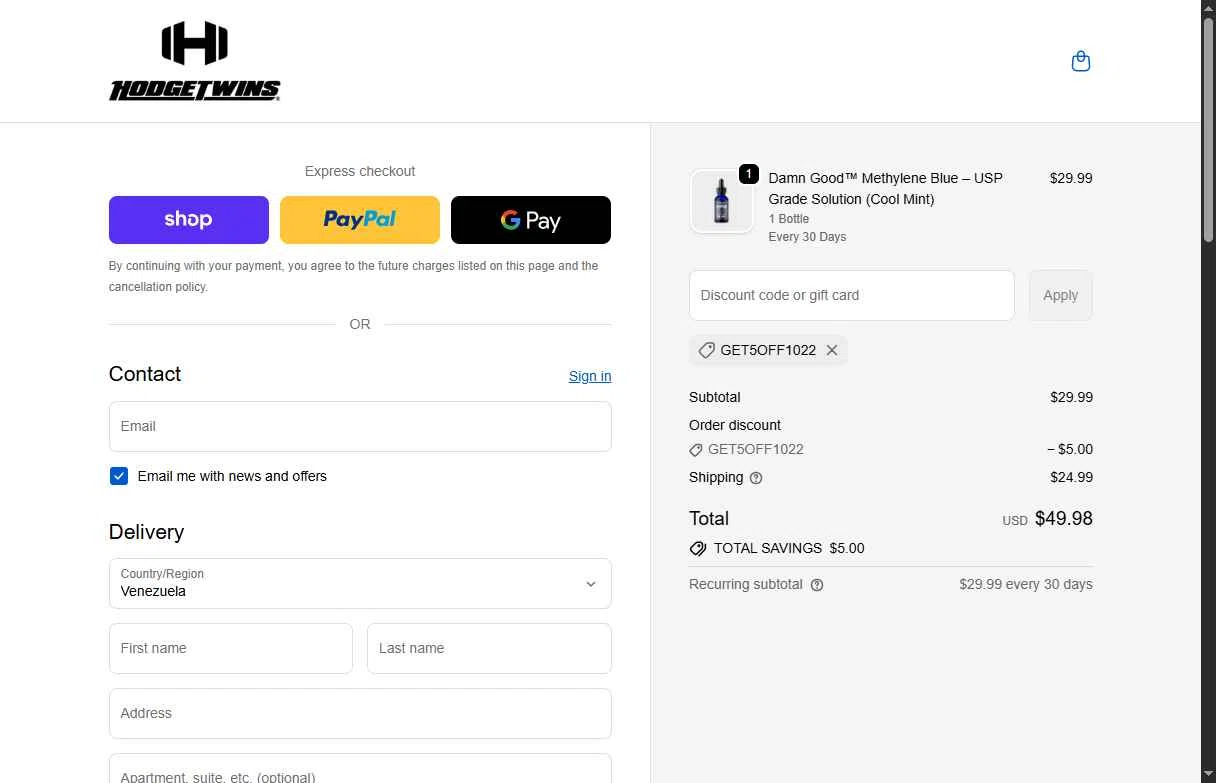
Task: Click the $24.99 shipping cost
Action: (1071, 477)
